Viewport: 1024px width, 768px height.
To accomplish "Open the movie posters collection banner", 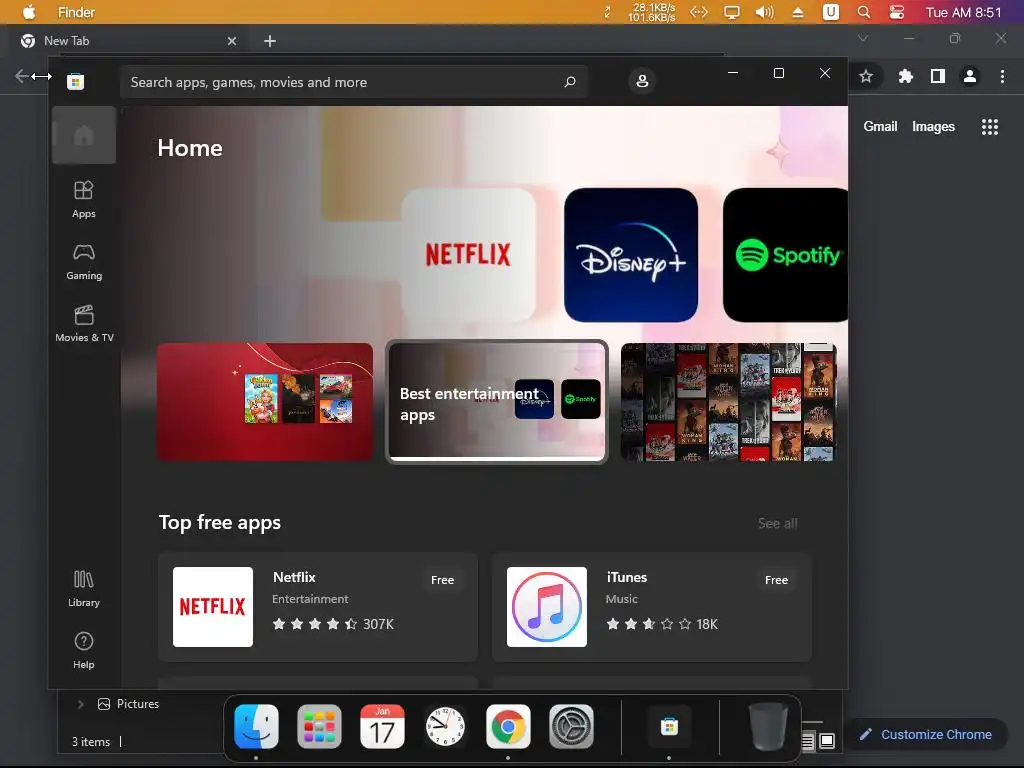I will coord(728,402).
